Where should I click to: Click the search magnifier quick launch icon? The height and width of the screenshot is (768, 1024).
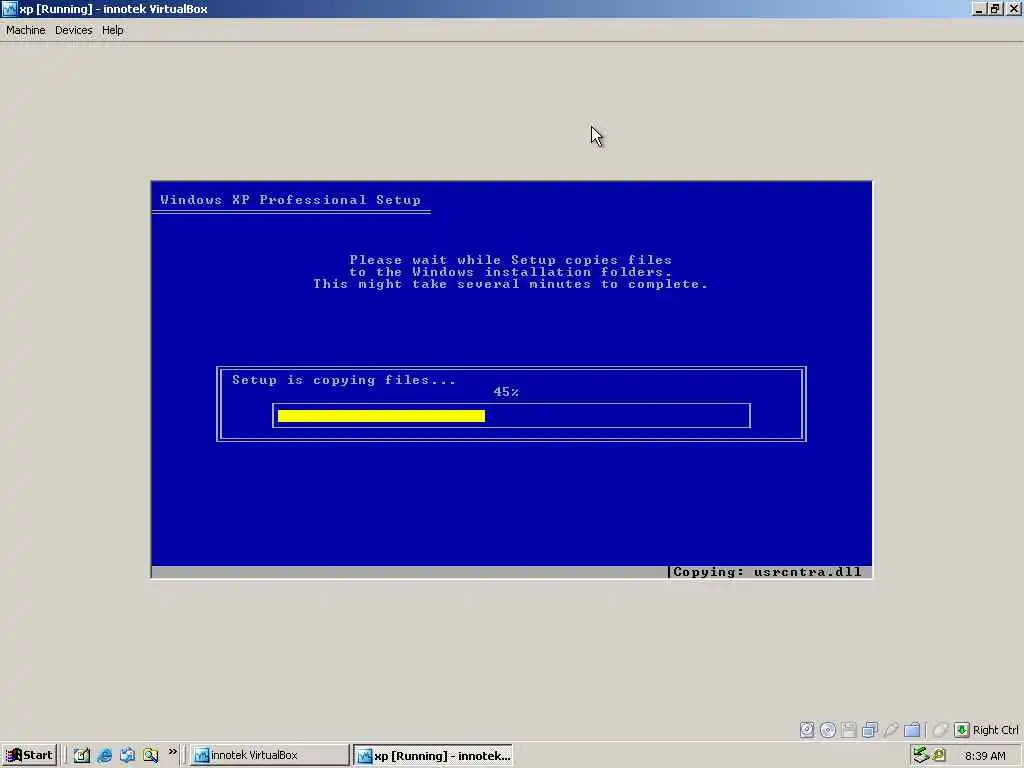[x=151, y=755]
